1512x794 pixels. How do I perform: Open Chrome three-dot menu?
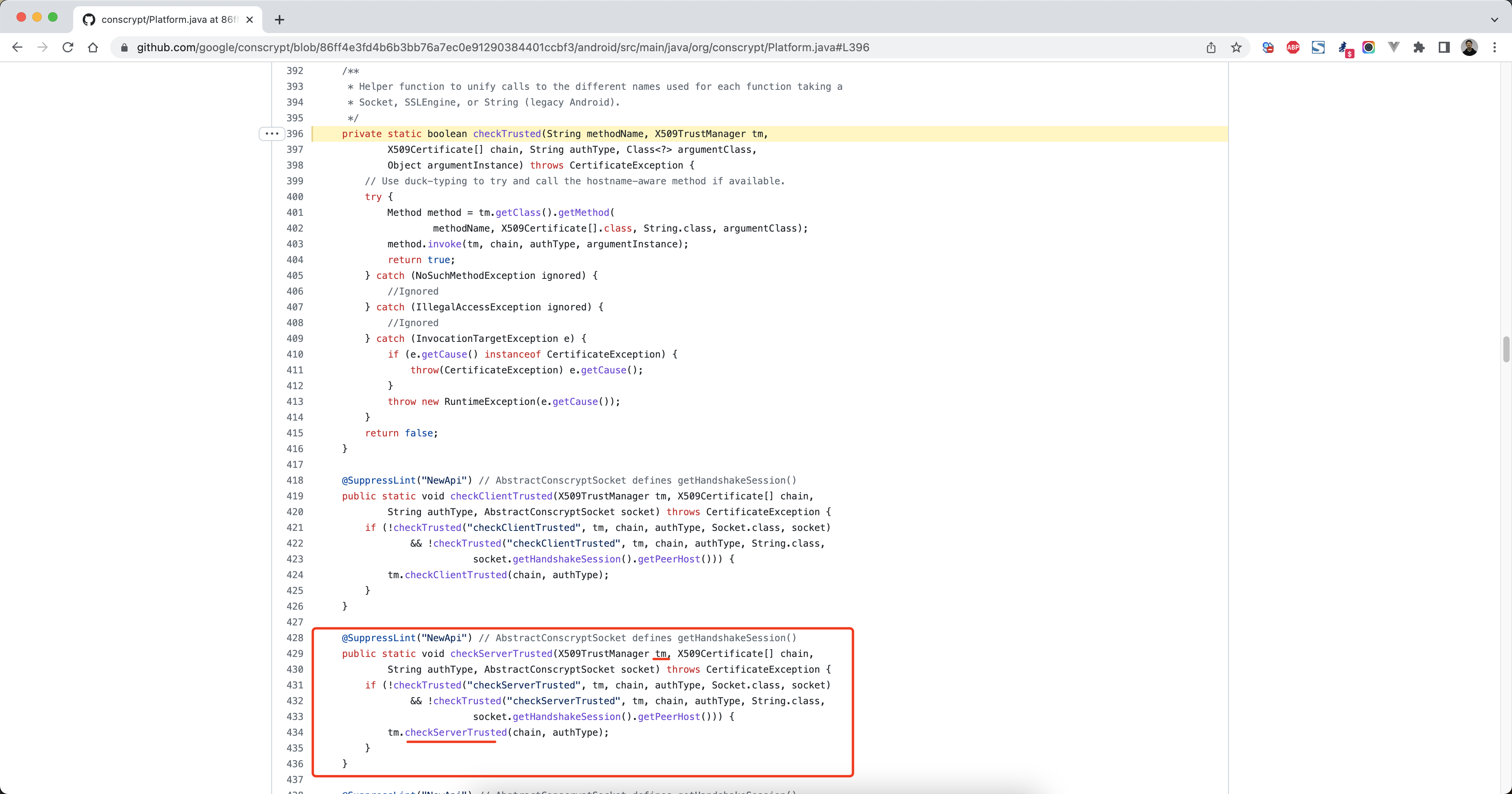(x=1494, y=48)
